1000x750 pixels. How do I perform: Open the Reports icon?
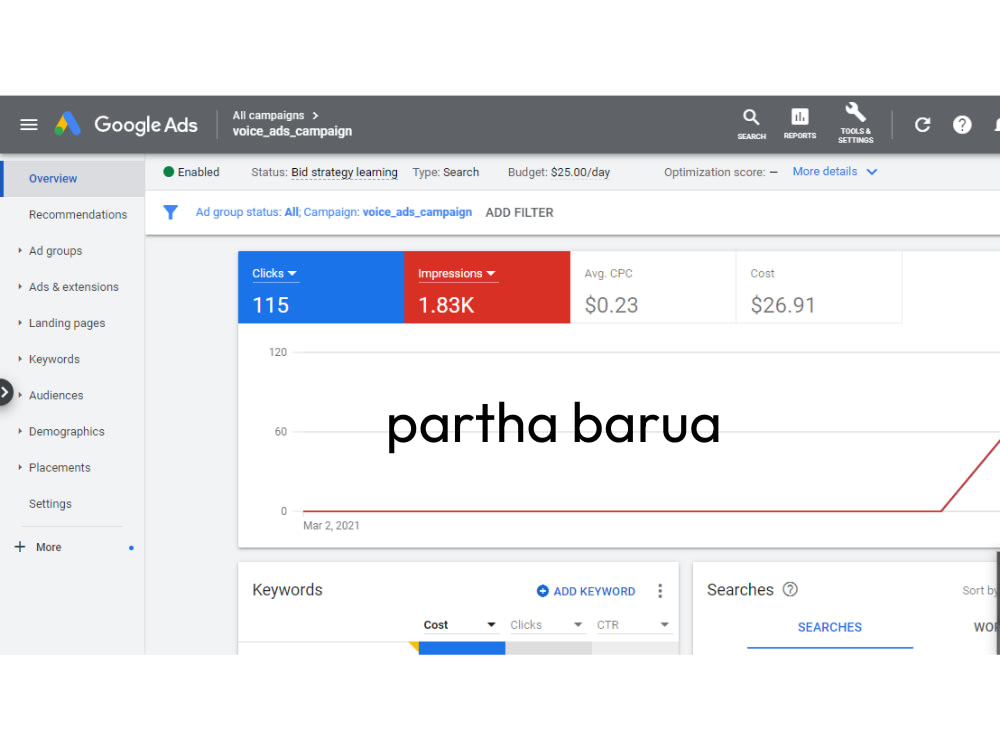[x=800, y=124]
